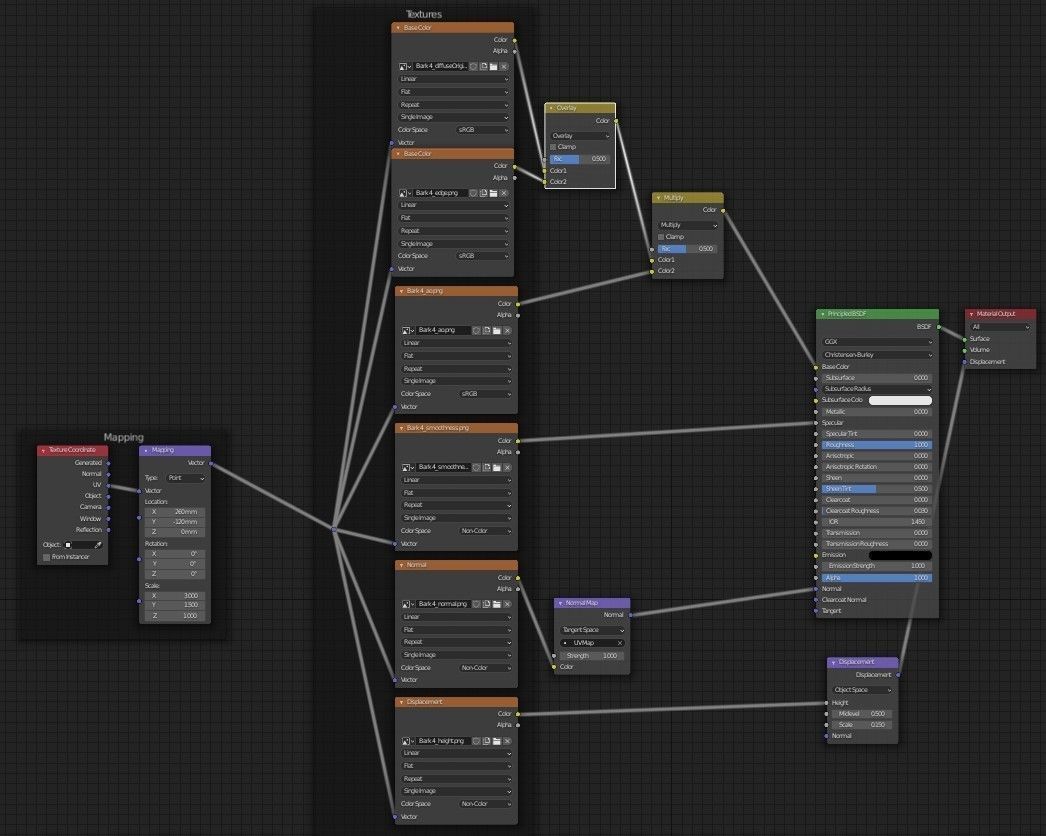This screenshot has width=1046, height=836.
Task: Unlink the Bark4_normal.png image
Action: click(508, 604)
